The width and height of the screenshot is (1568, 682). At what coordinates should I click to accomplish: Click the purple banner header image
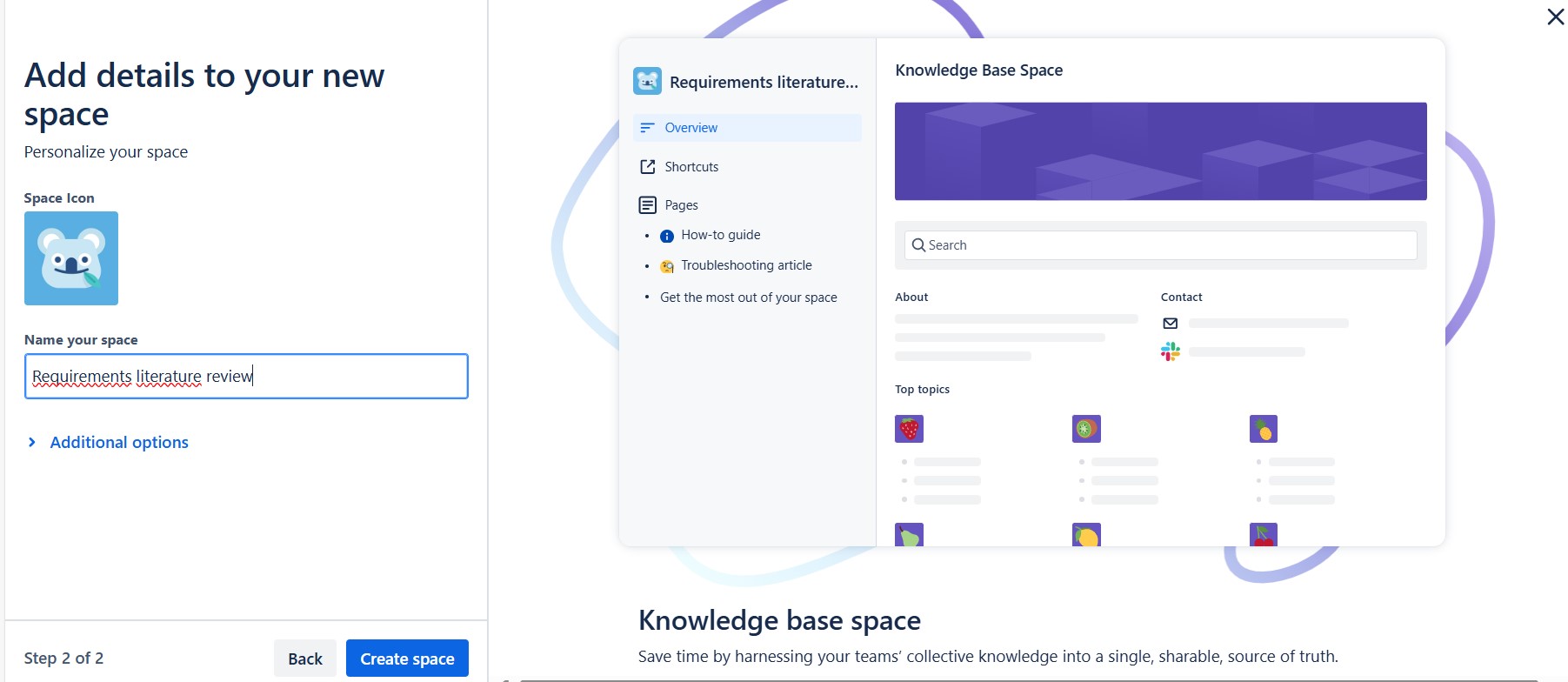tap(1160, 151)
